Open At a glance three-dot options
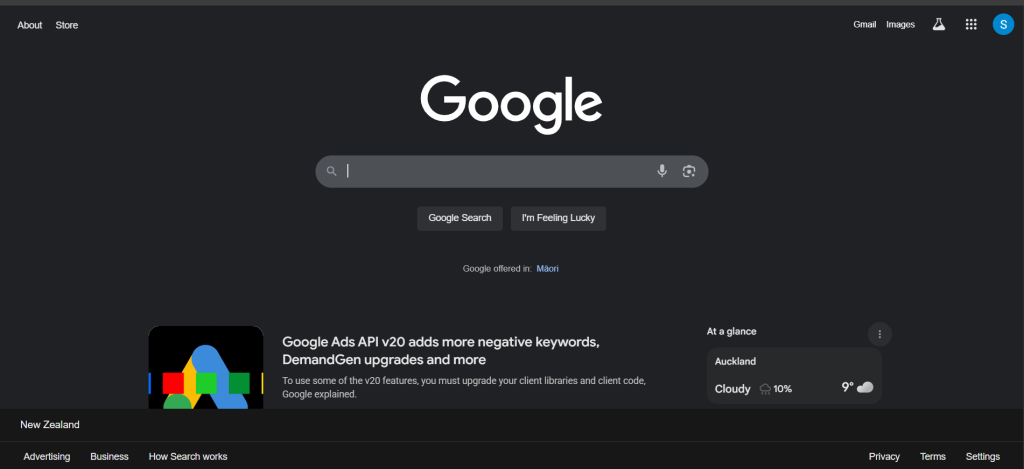 (880, 334)
